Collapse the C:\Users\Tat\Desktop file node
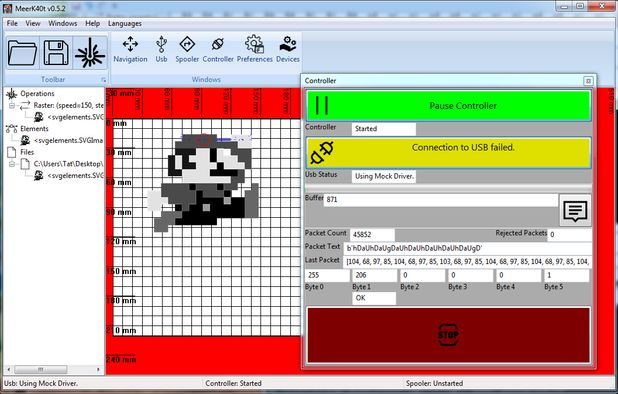The height and width of the screenshot is (394, 618). (x=12, y=164)
